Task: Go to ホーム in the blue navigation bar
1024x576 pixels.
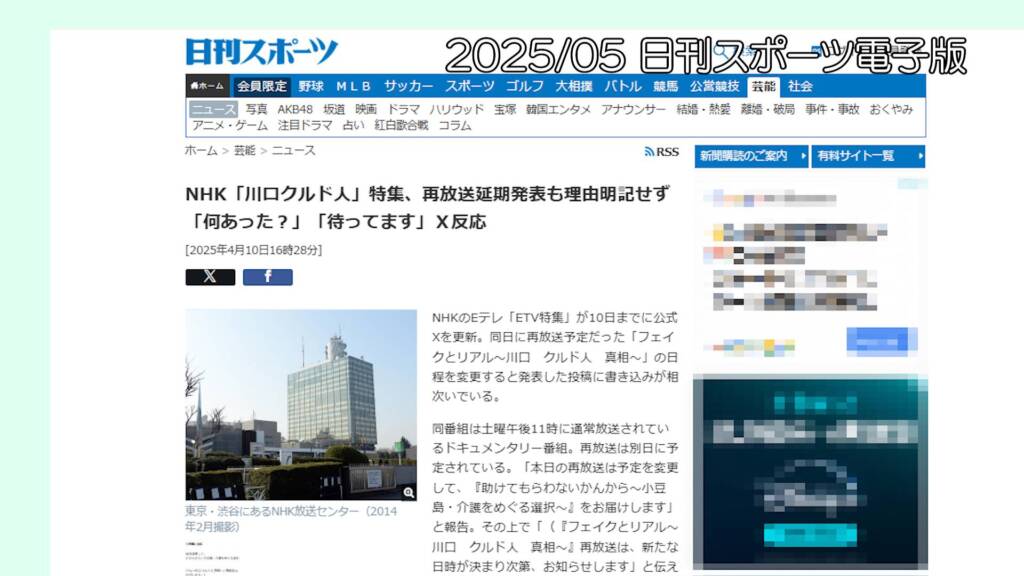Action: pos(208,86)
